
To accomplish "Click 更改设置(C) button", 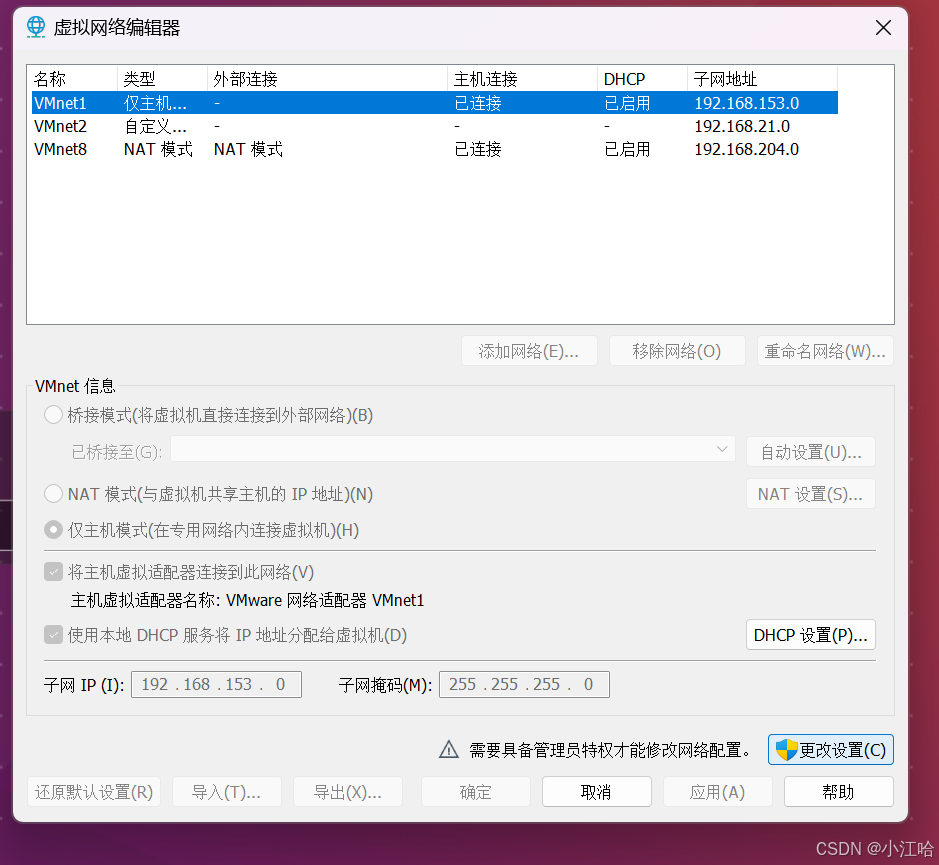I will (x=831, y=749).
